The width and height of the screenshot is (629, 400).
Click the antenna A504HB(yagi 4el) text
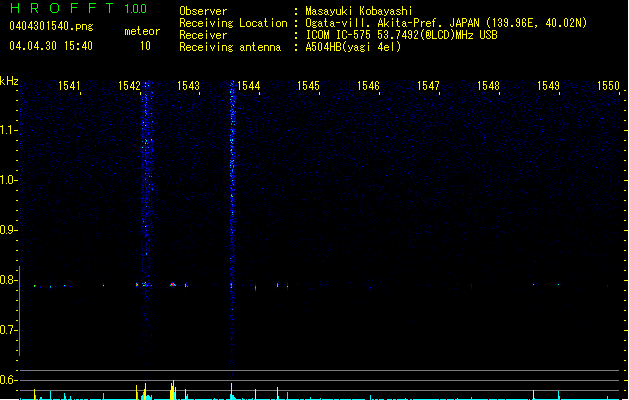pyautogui.click(x=353, y=47)
